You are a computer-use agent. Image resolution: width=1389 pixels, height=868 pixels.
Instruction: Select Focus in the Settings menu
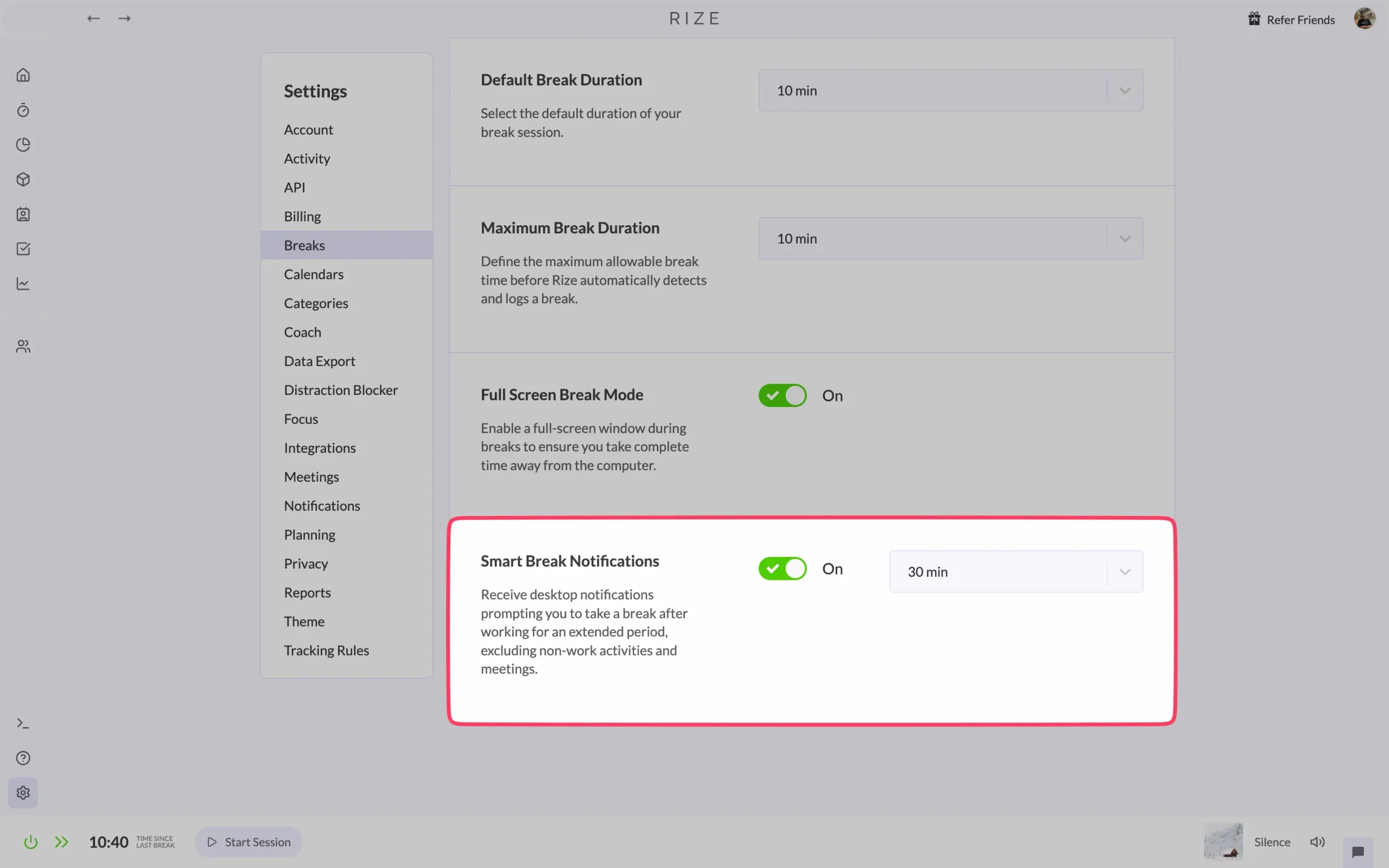[x=347, y=419]
